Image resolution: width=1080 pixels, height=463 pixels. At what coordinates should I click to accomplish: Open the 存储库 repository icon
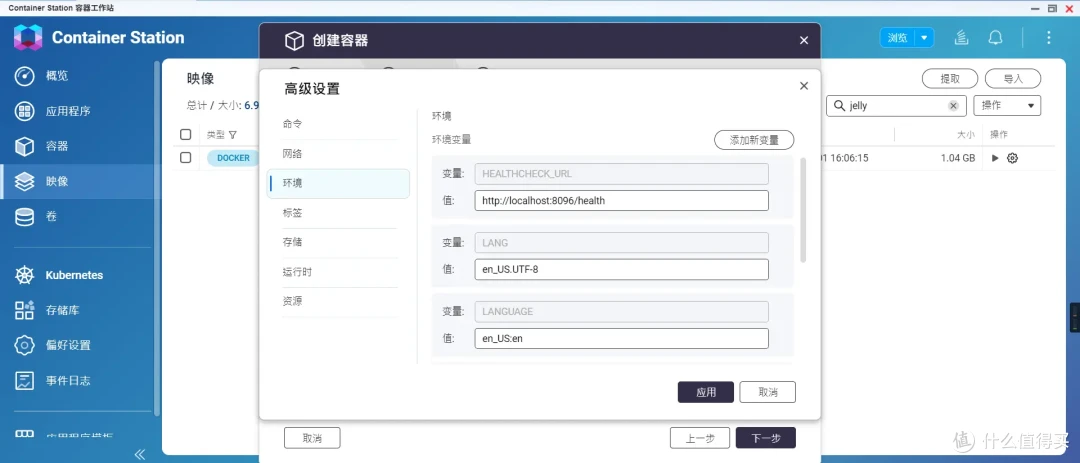[25, 310]
